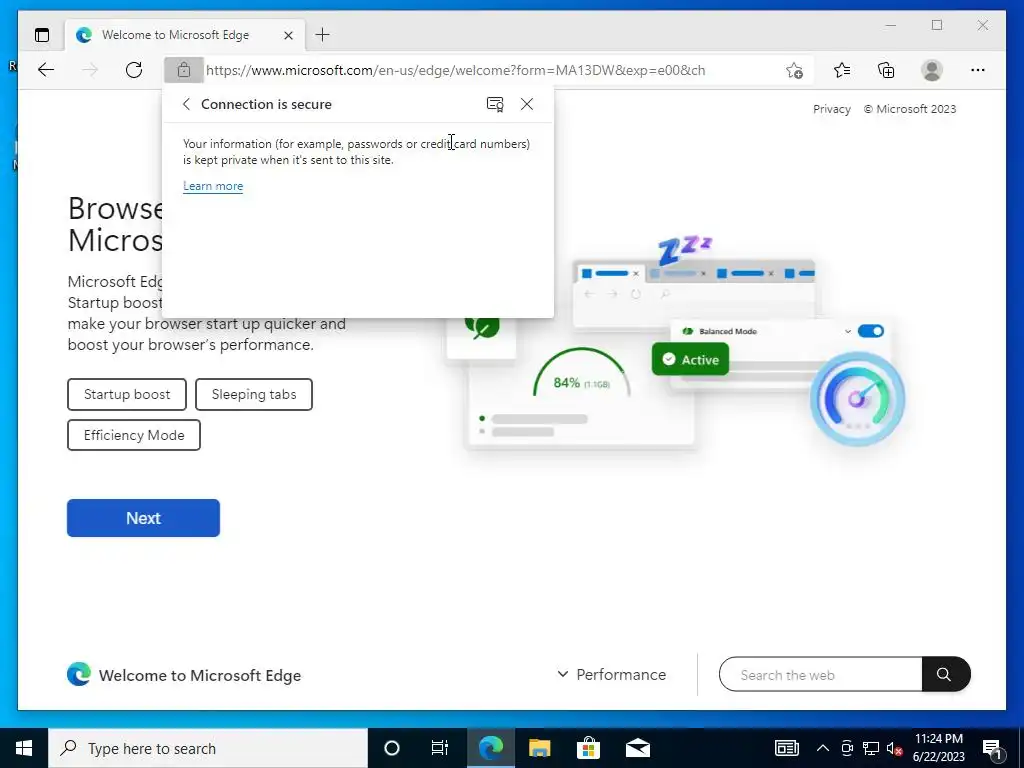This screenshot has height=768, width=1024.
Task: Click the Balanced Mode toggle in illustration
Action: tap(871, 331)
